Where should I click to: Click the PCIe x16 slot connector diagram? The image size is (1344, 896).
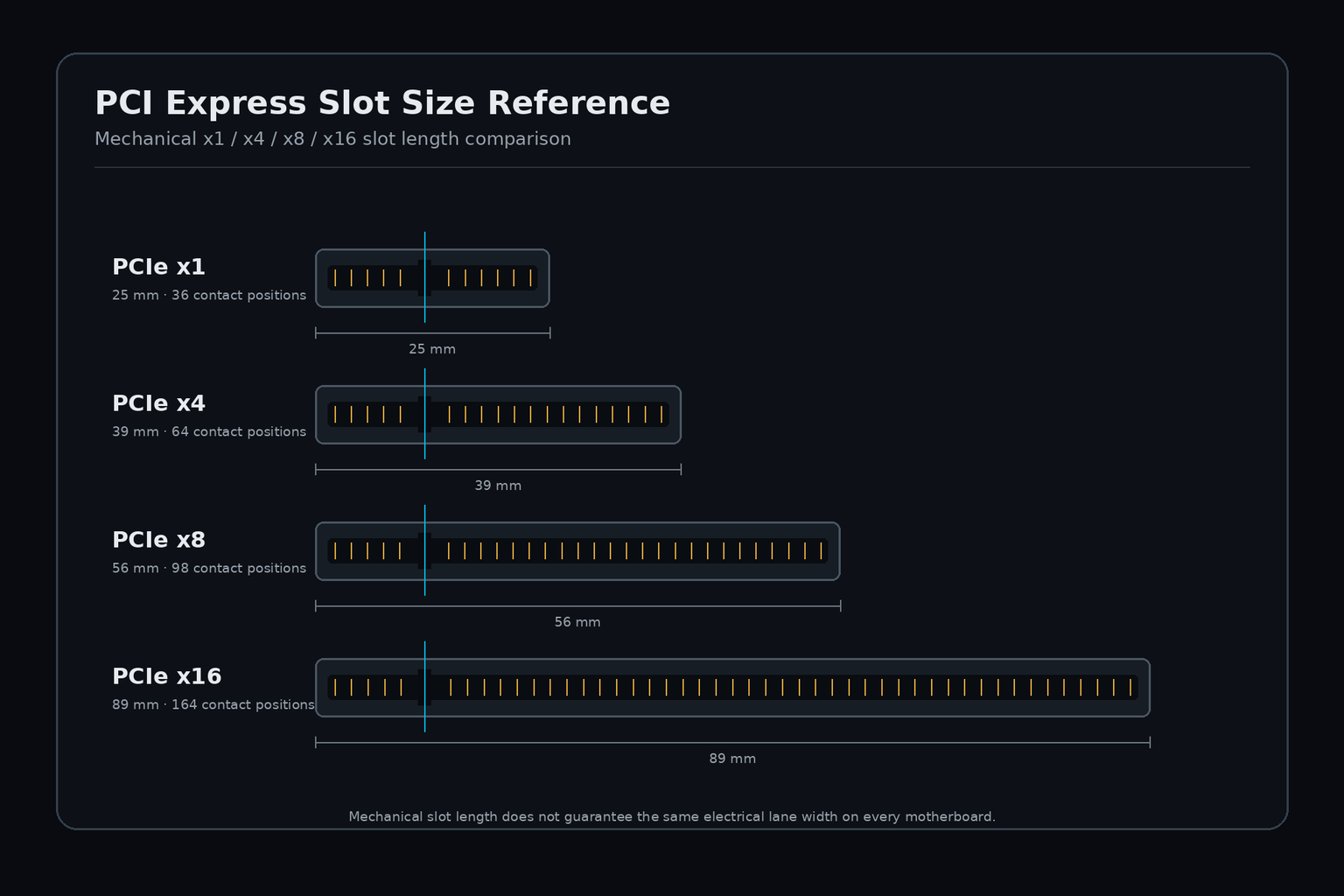pos(732,688)
